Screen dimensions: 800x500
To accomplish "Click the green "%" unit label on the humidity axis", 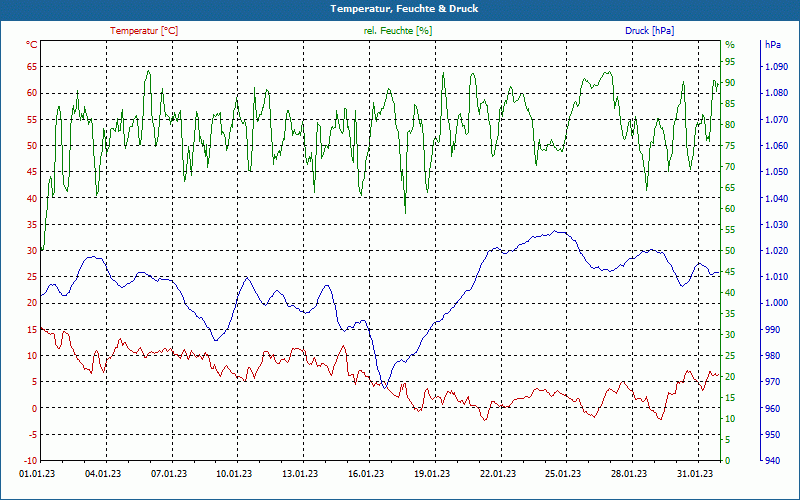I will pos(730,45).
